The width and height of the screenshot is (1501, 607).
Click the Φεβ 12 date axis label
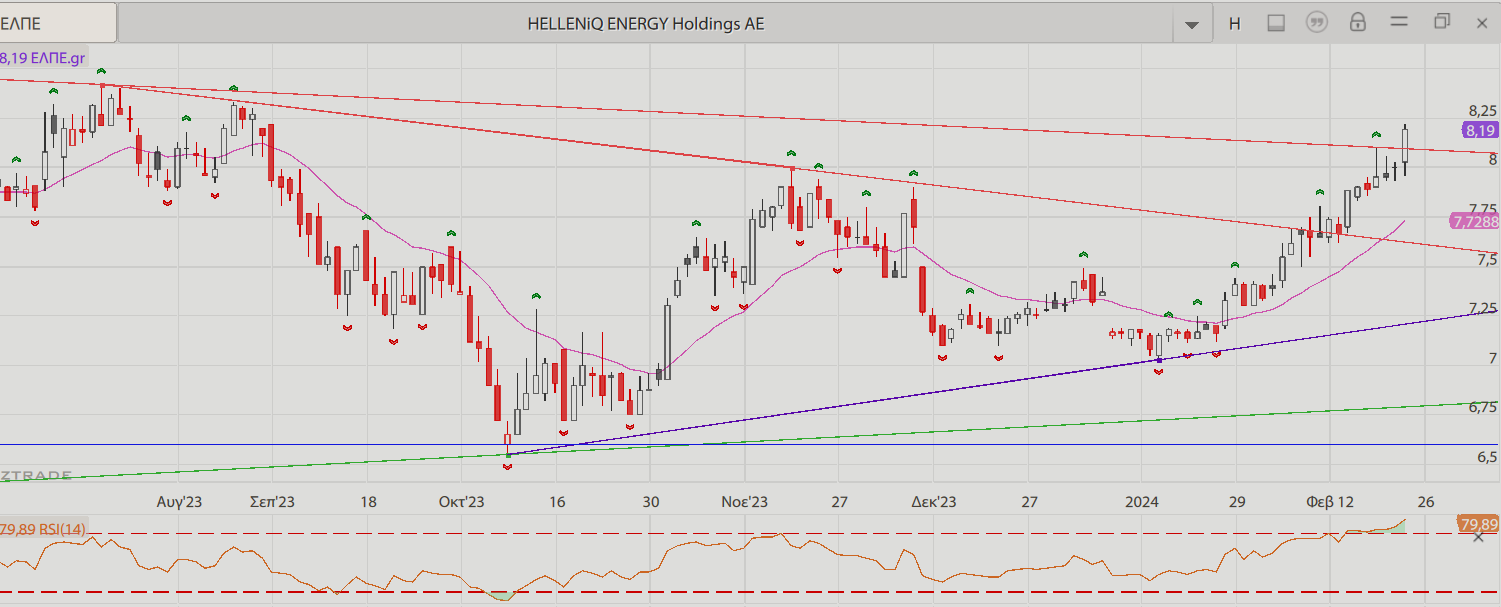[x=1331, y=502]
